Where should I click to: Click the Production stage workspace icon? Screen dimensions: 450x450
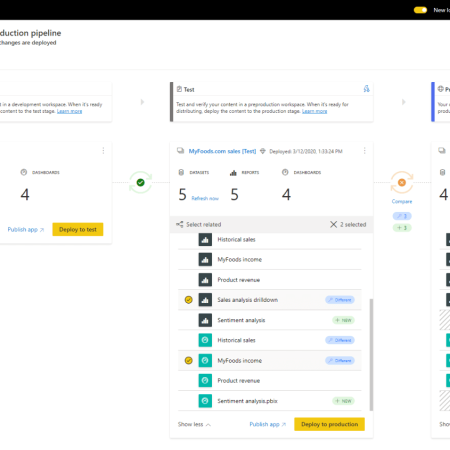tap(442, 151)
